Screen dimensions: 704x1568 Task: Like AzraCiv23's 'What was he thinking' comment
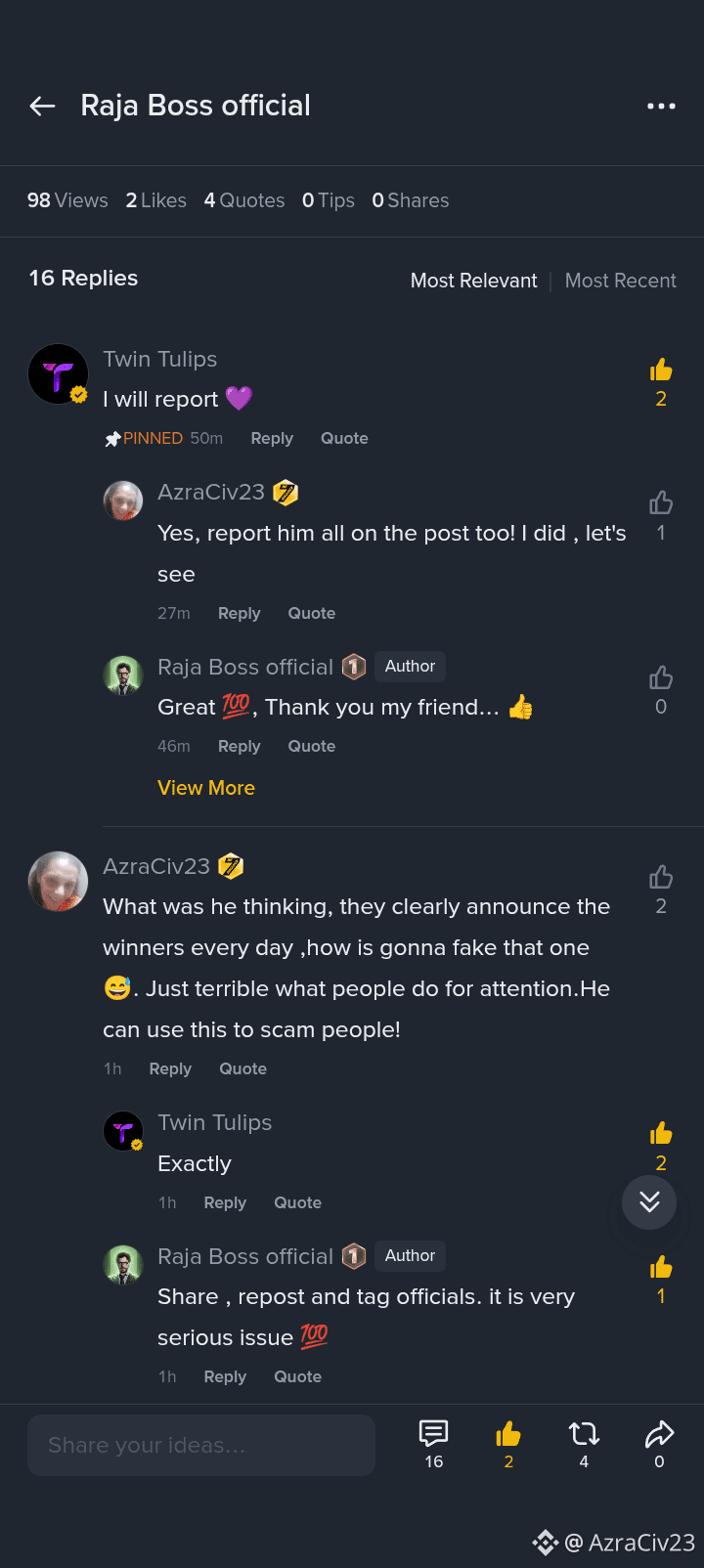[661, 877]
